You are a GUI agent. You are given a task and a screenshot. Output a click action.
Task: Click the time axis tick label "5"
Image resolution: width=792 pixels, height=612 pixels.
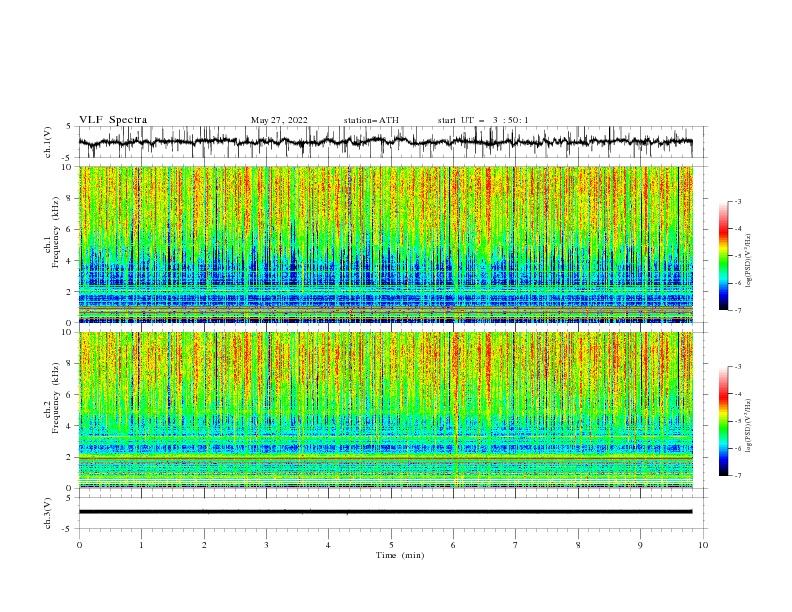point(391,545)
